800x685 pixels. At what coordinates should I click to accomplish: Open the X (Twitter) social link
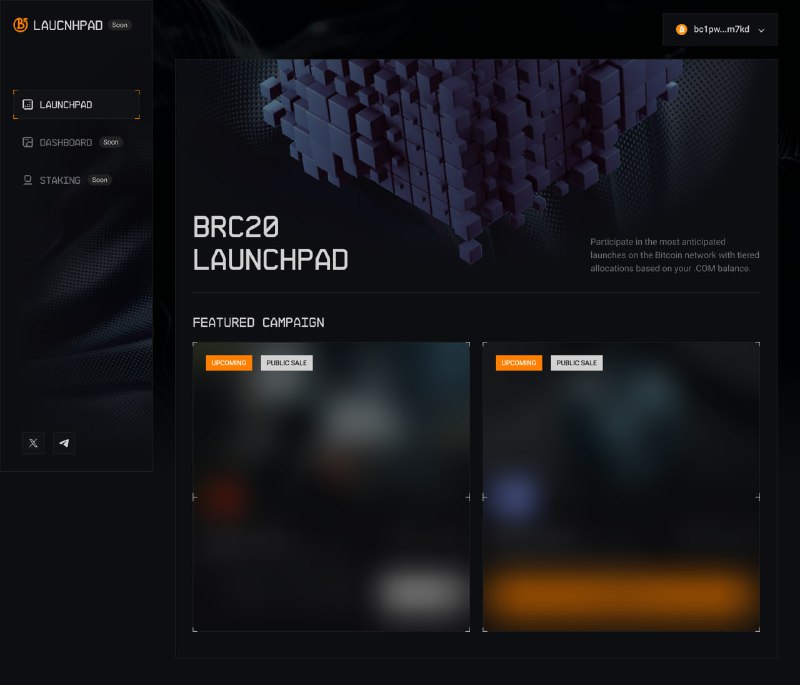pos(33,443)
